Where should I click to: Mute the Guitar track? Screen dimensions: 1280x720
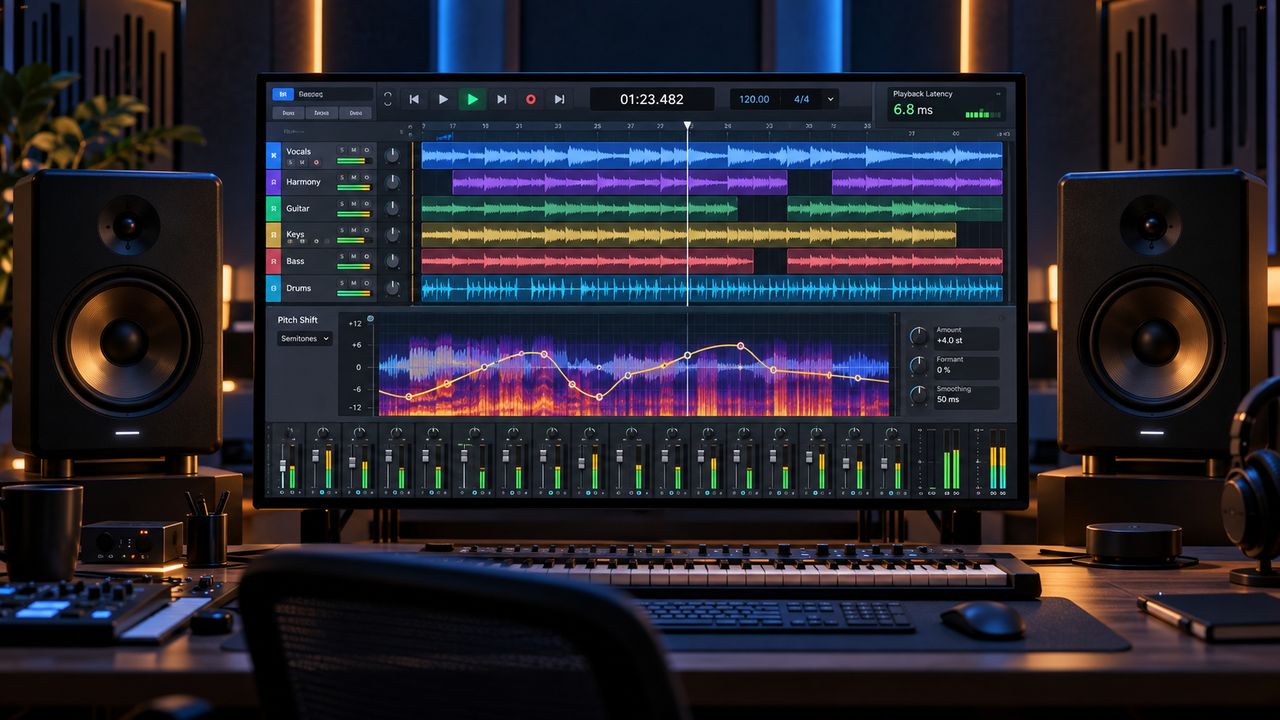pos(354,203)
